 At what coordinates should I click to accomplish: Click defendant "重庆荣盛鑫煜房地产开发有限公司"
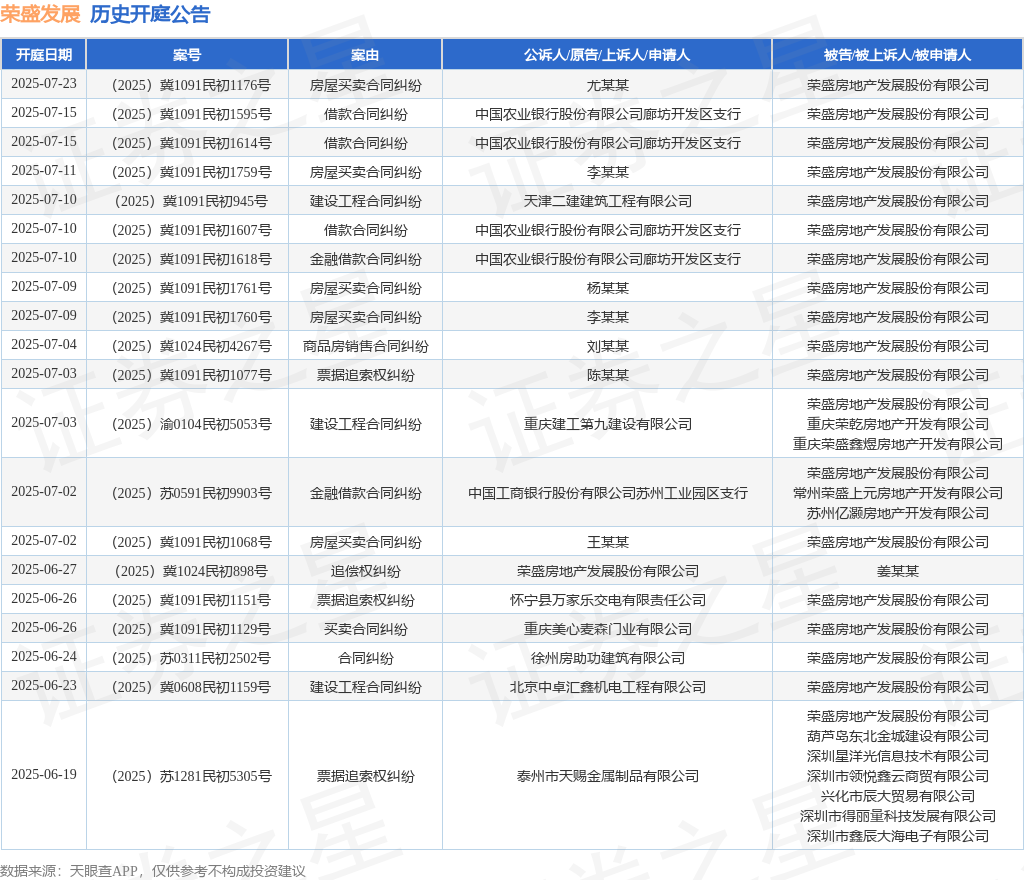[x=897, y=444]
